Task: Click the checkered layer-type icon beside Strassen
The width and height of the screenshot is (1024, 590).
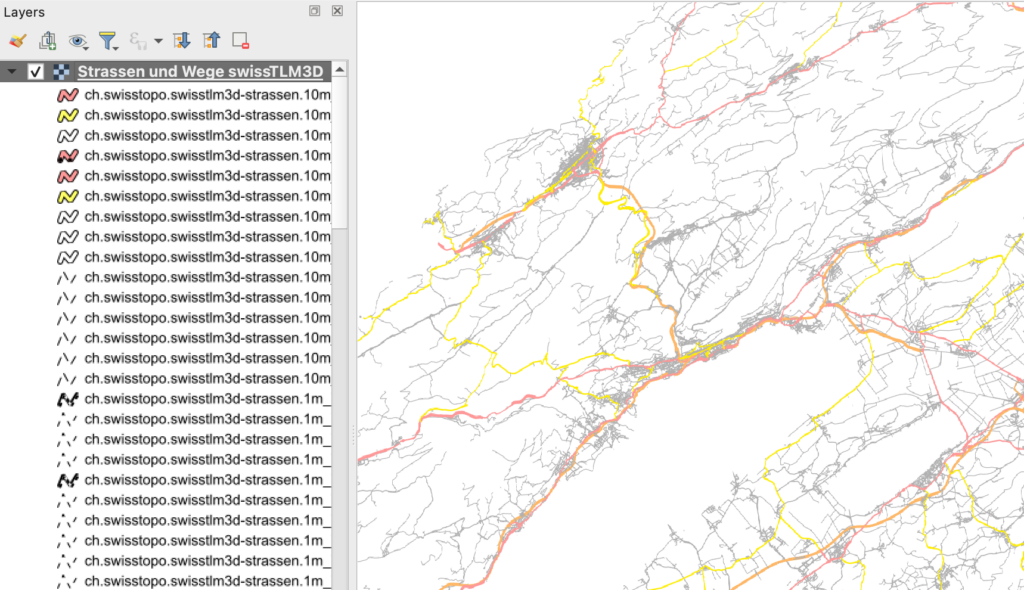Action: [61, 72]
